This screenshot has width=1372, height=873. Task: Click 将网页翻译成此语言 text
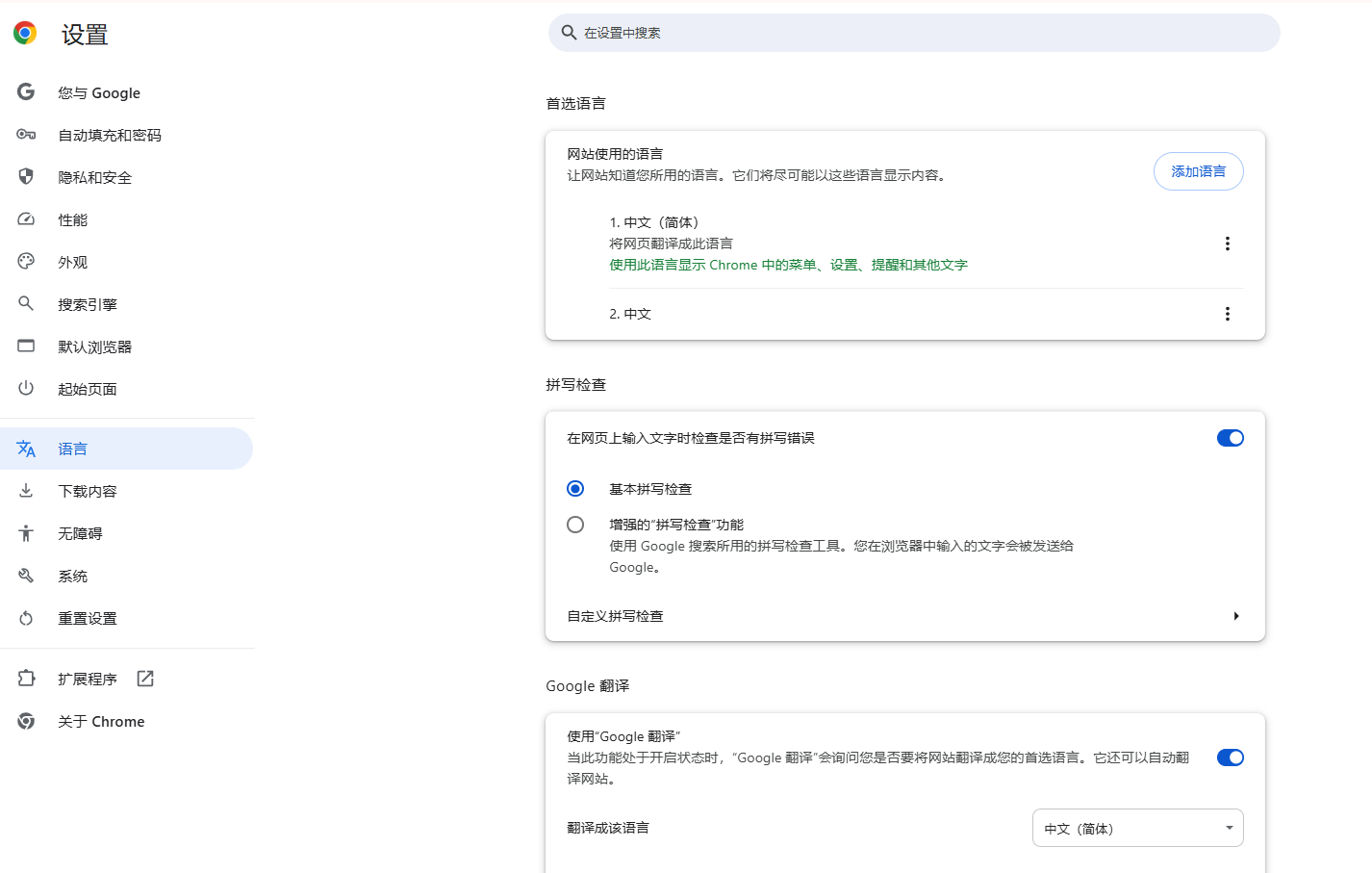(x=671, y=244)
